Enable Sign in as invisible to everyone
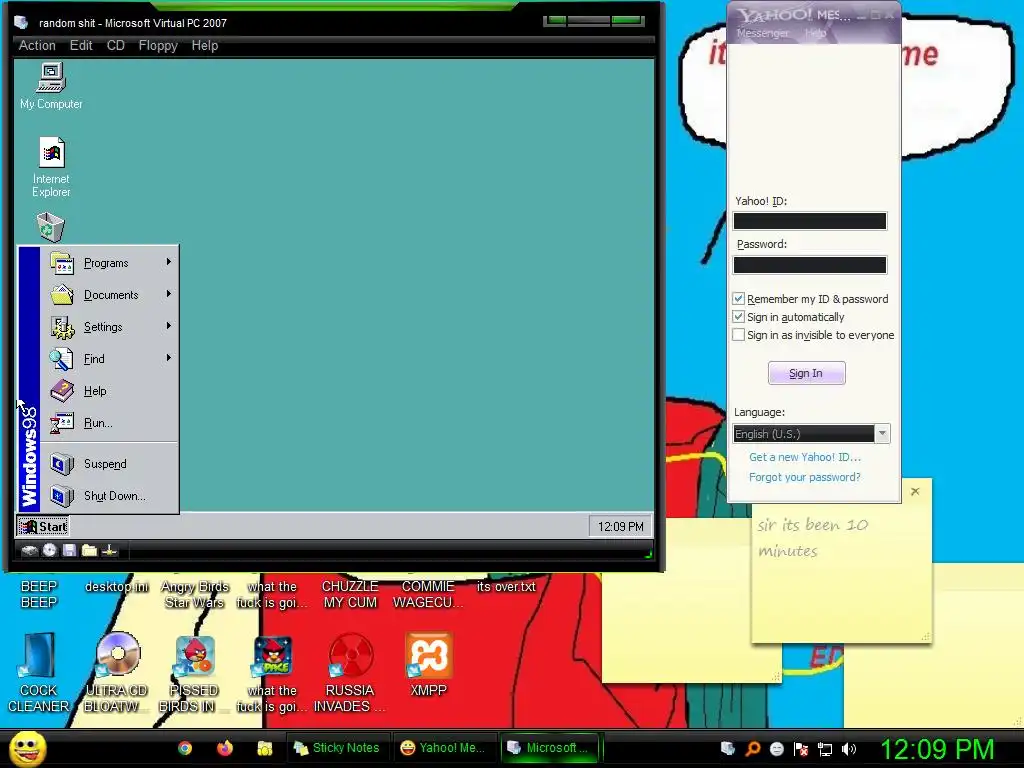The image size is (1024, 768). pyautogui.click(x=739, y=335)
